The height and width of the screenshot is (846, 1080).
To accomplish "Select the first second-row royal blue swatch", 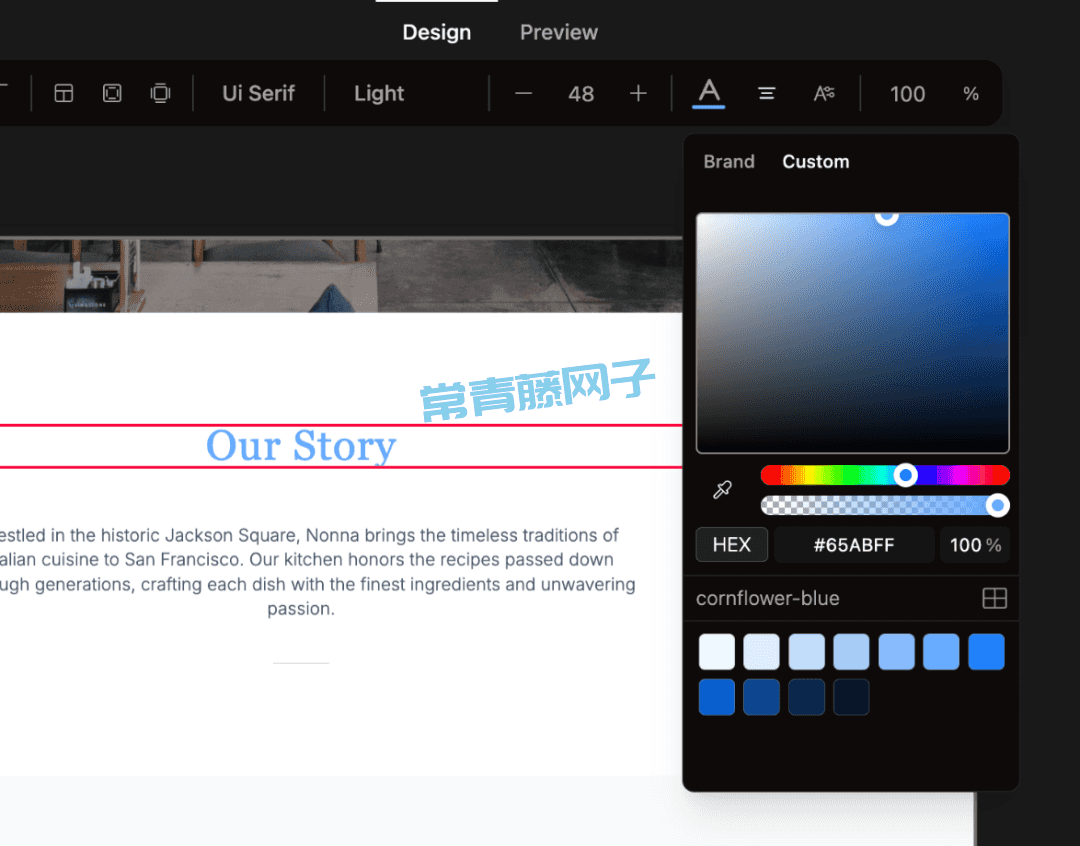I will click(716, 697).
